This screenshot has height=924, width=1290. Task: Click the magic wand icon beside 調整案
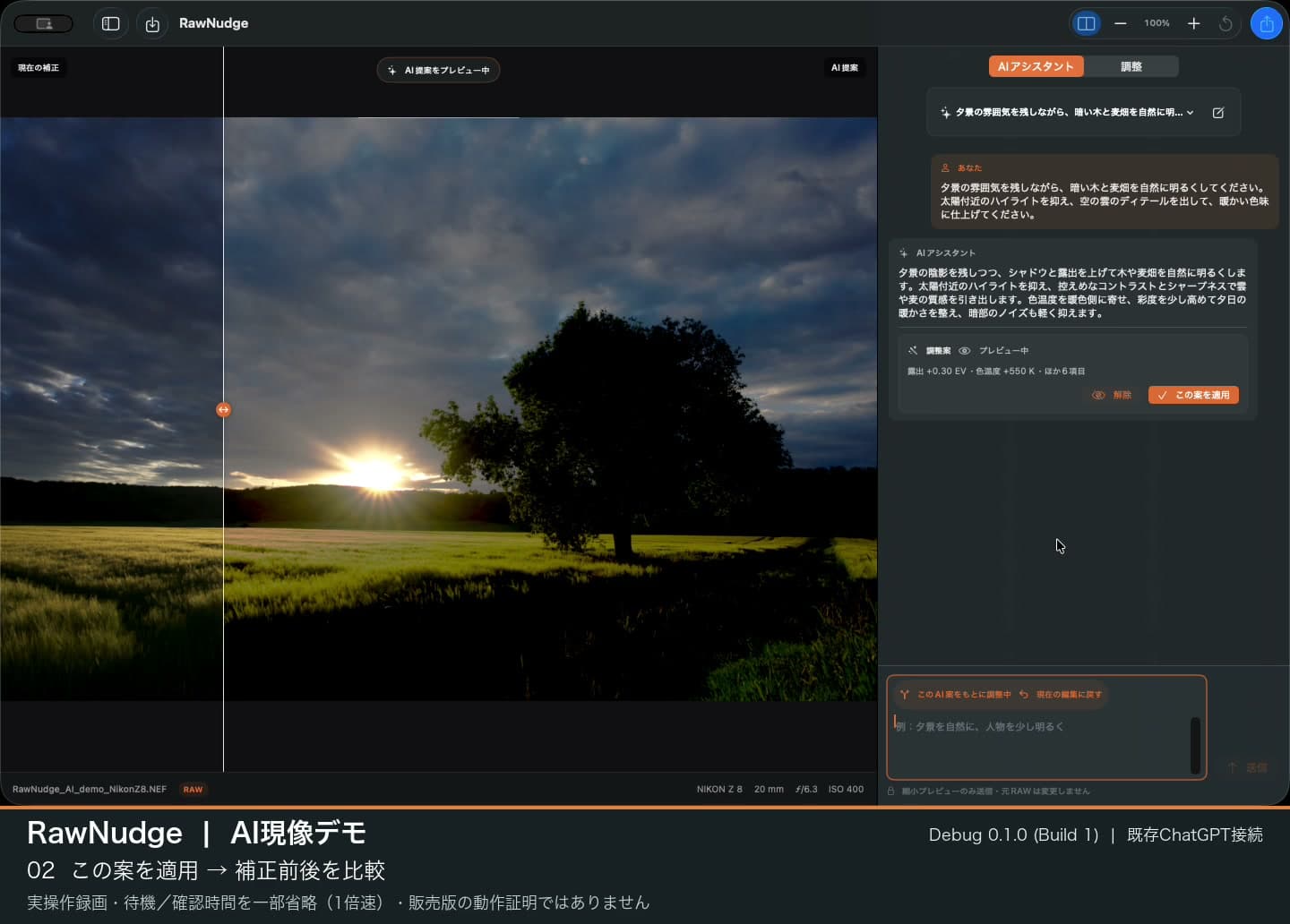913,350
